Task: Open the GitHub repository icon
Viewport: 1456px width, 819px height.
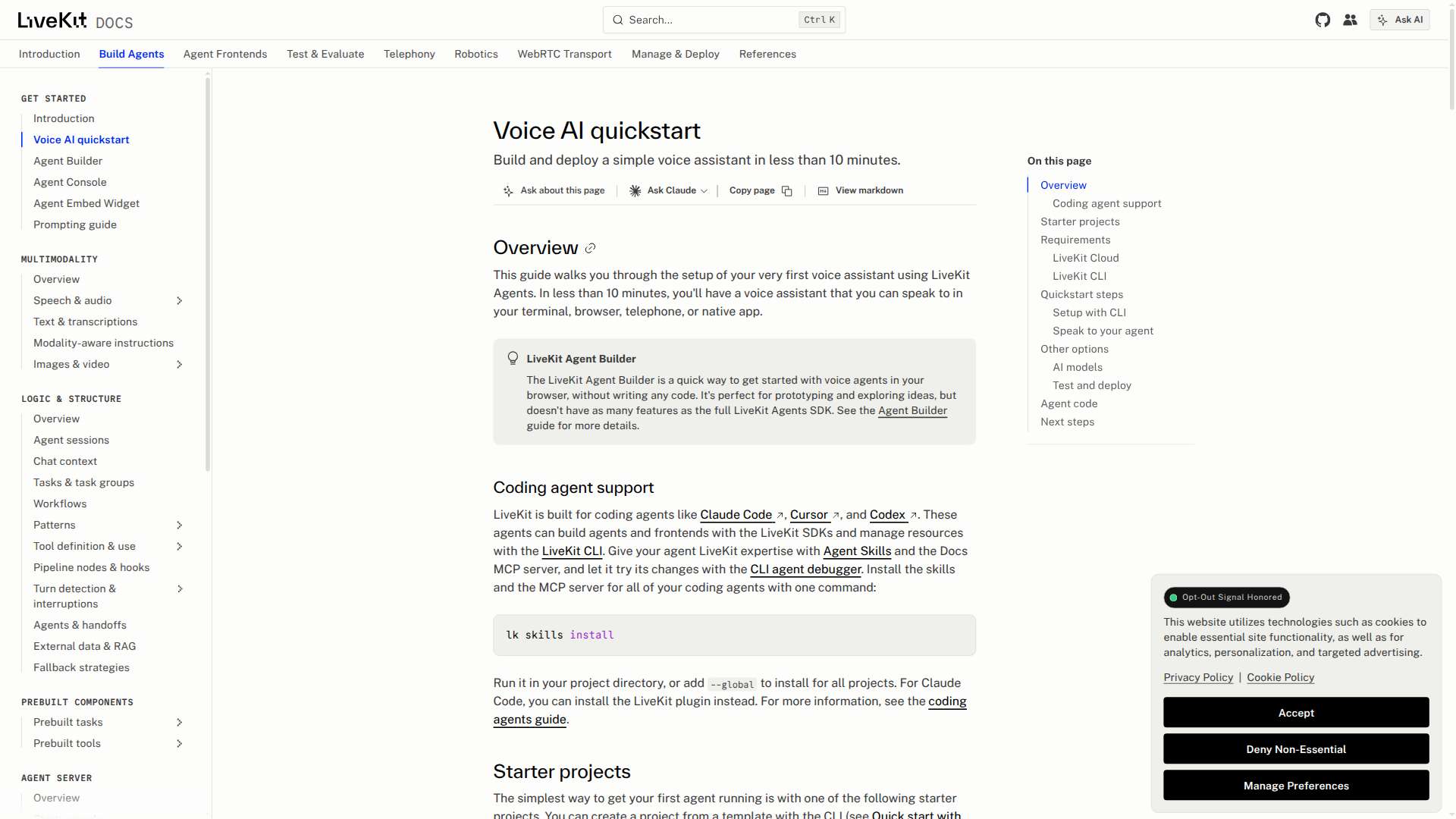Action: pos(1323,20)
